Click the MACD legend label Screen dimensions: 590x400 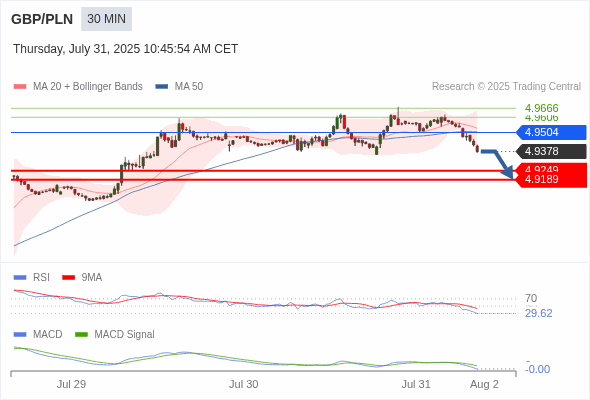coord(48,335)
